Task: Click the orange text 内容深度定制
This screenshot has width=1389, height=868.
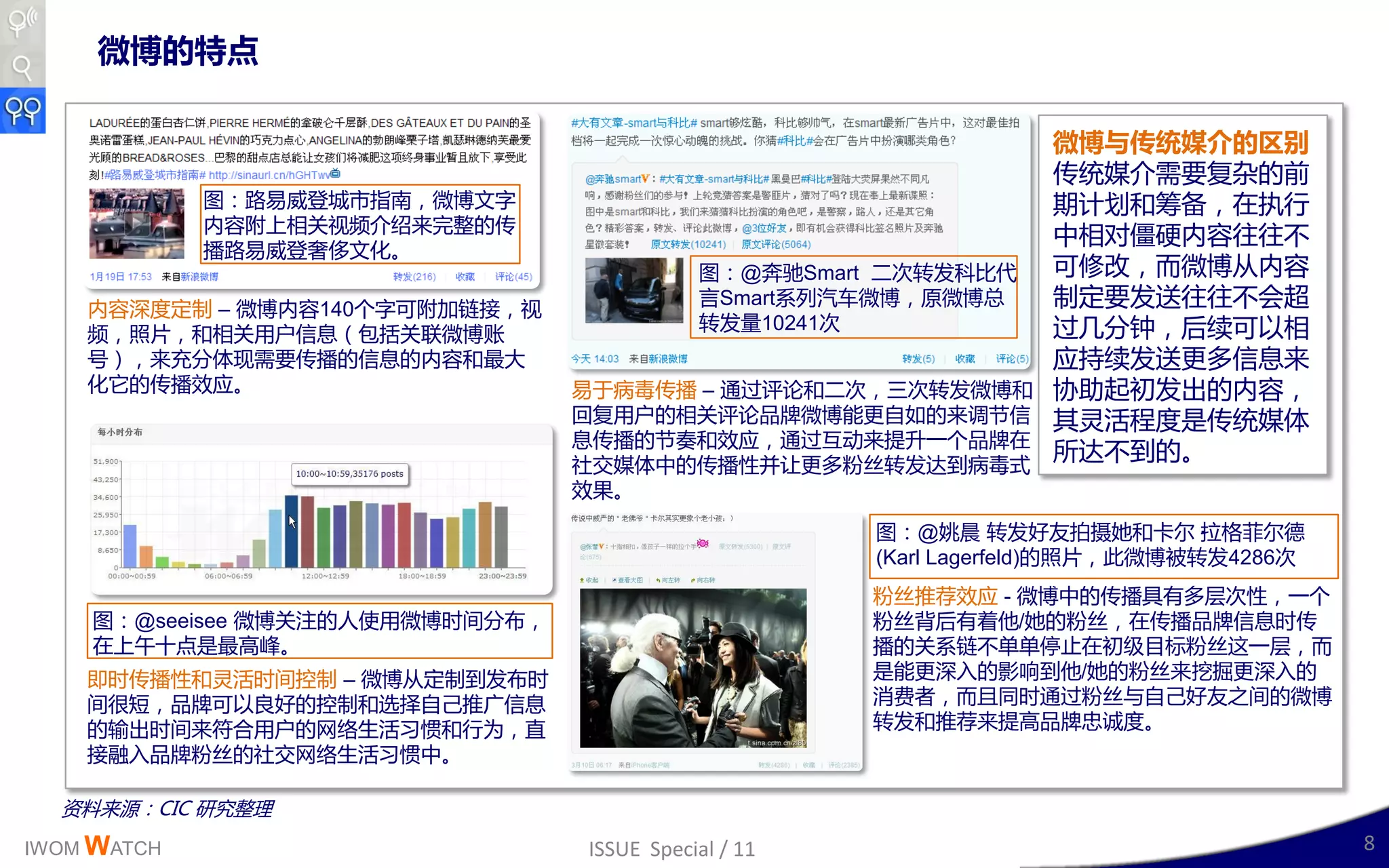Action: 150,309
